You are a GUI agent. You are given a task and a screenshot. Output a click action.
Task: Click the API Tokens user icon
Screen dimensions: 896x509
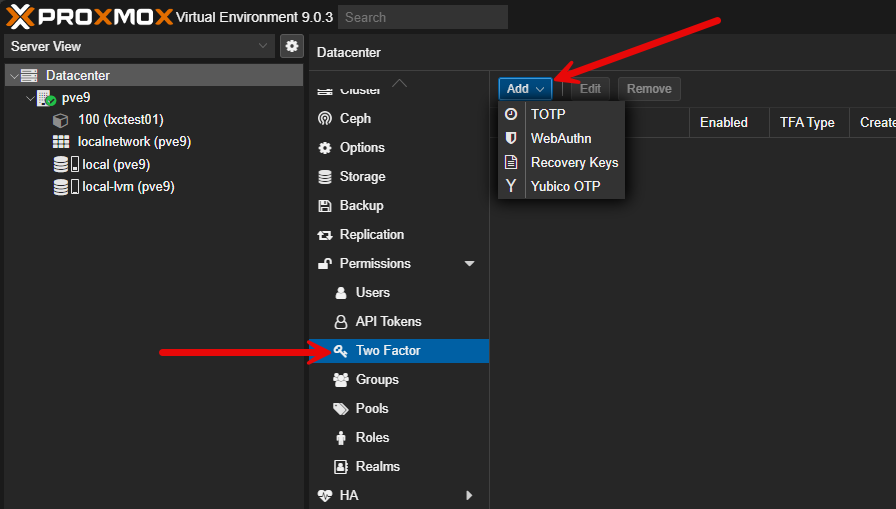[x=340, y=321]
